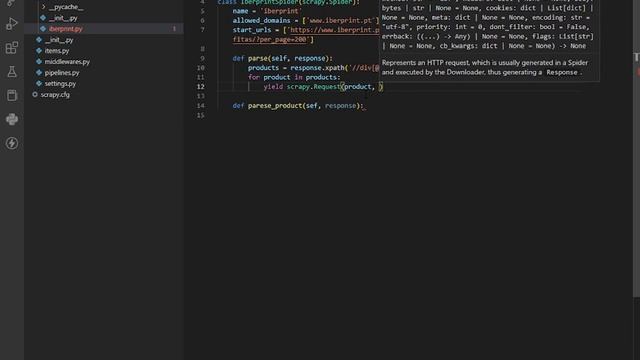Open the Python activity bar panel
Screen dimensions: 640x360
click(12, 119)
